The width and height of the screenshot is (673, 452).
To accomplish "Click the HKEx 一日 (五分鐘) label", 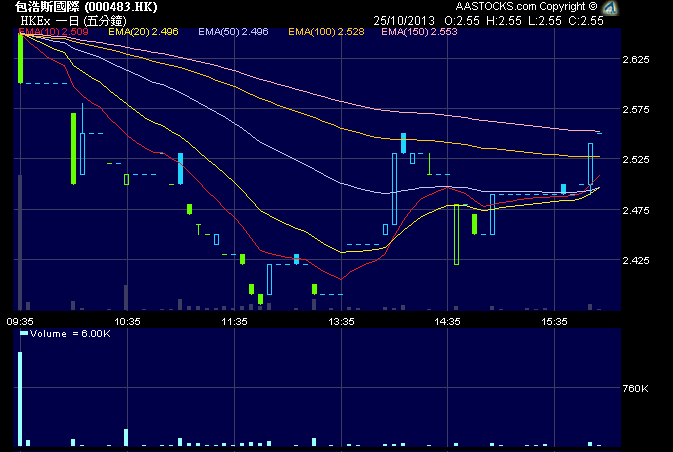I will click(73, 21).
